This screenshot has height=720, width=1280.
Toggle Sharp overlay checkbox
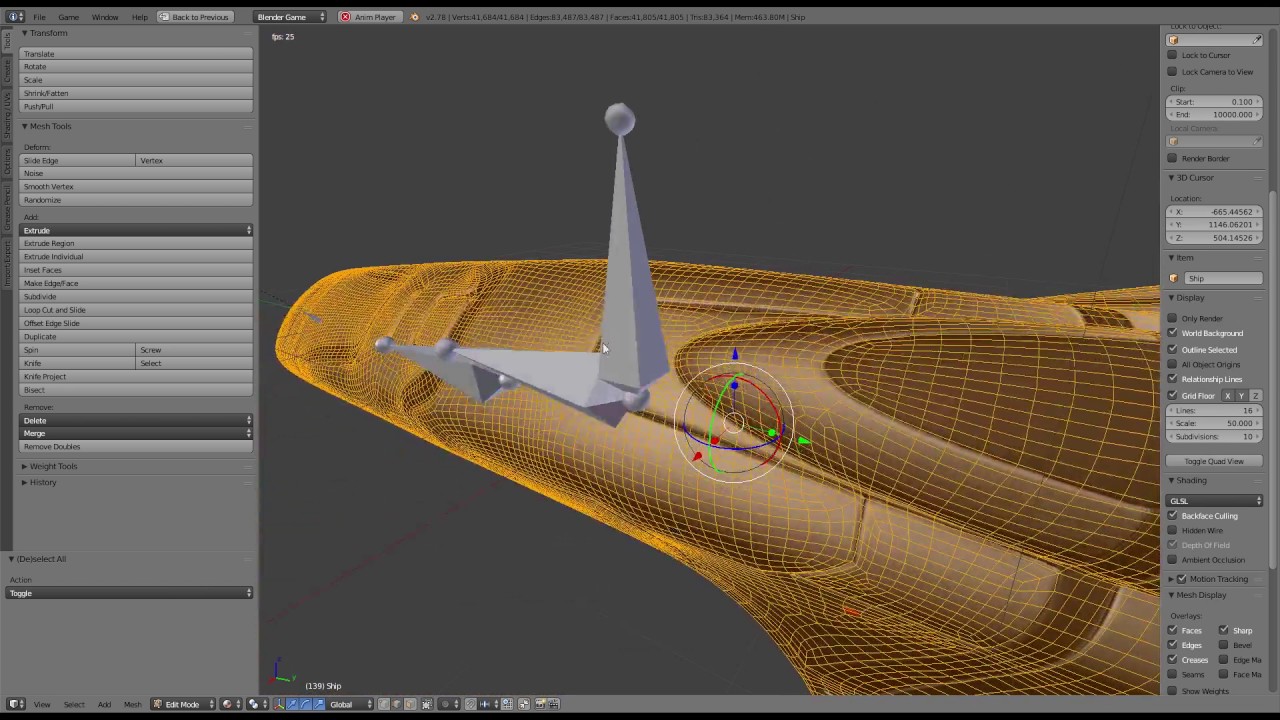tap(1223, 630)
